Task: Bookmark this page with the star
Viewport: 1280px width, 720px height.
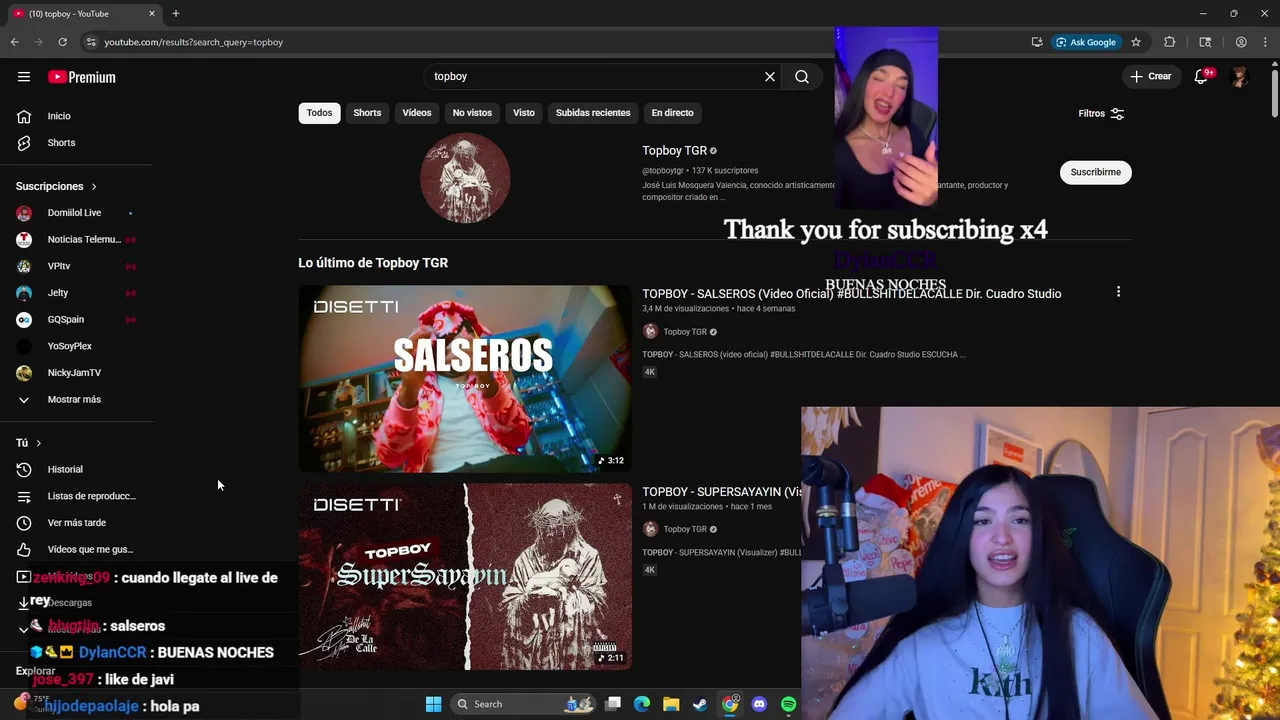Action: (1136, 42)
